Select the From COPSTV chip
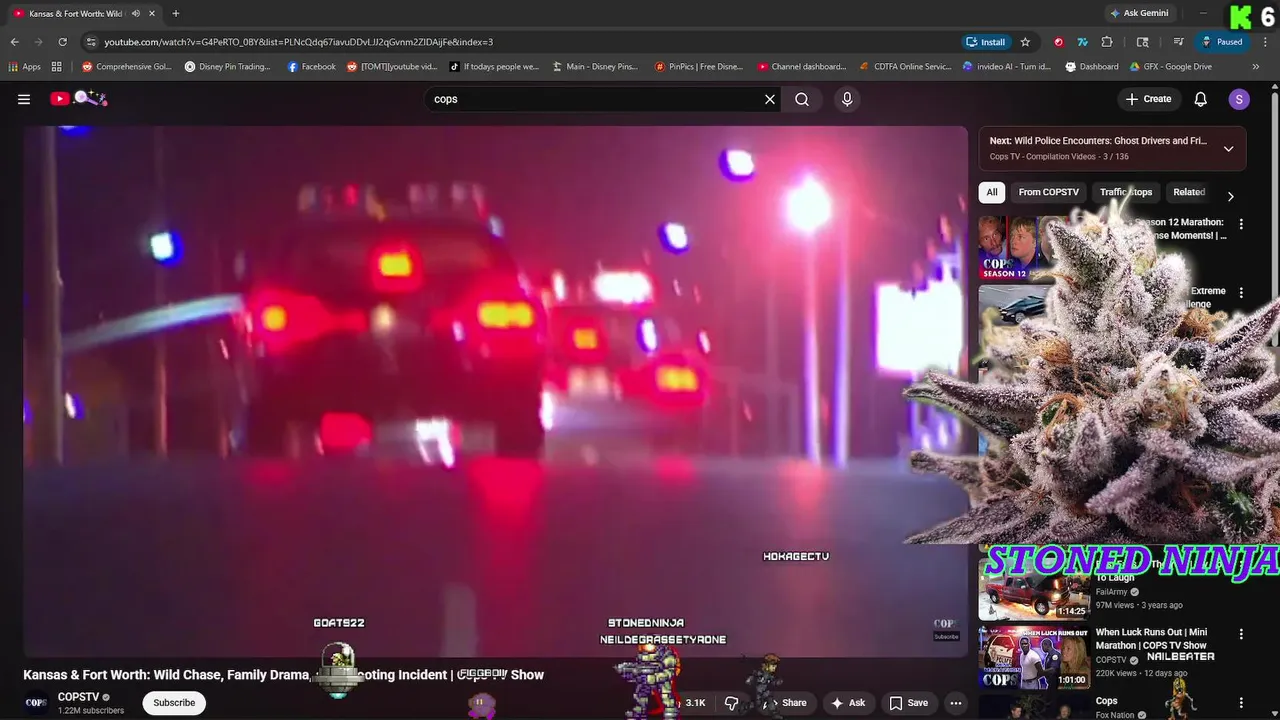The height and width of the screenshot is (720, 1280). click(x=1048, y=192)
